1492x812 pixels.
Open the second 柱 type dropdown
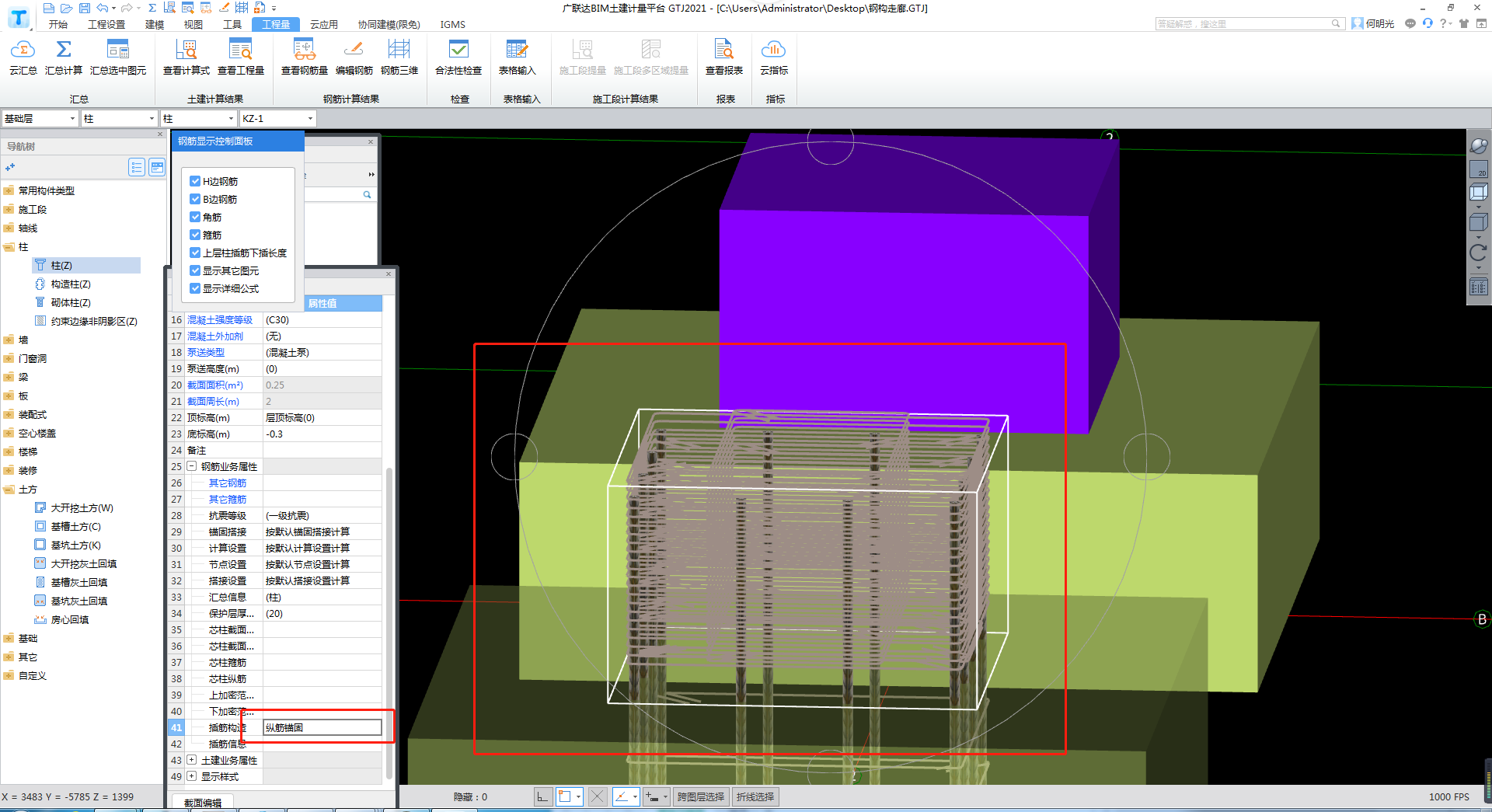click(199, 119)
